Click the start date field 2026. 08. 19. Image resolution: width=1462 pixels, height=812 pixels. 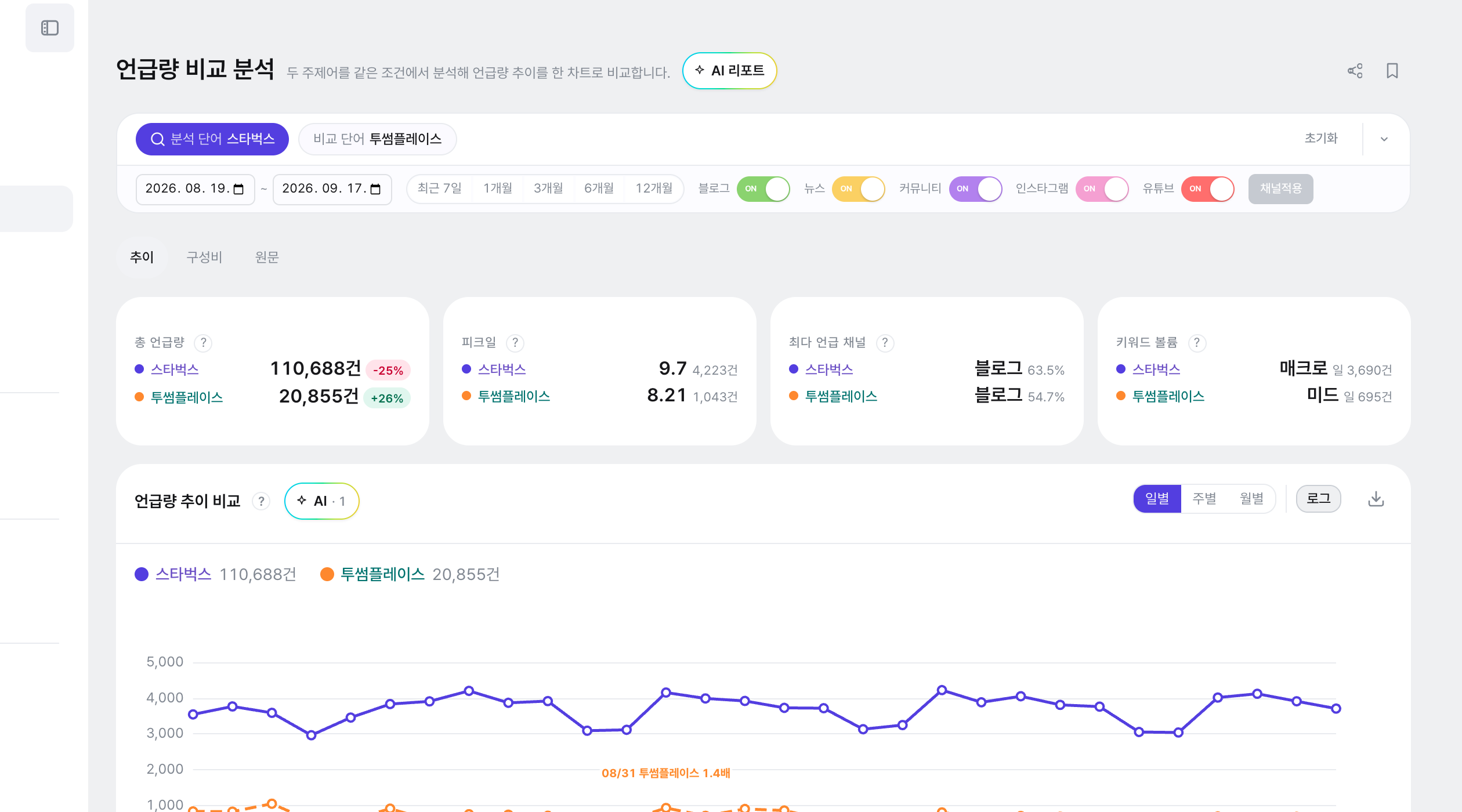[x=195, y=189]
